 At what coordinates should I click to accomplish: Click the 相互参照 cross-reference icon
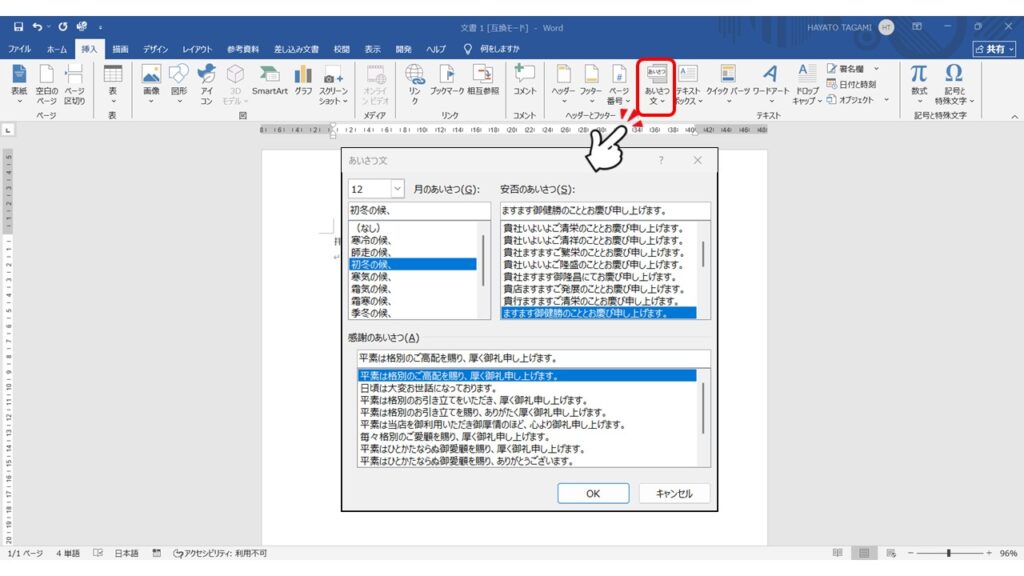point(483,78)
